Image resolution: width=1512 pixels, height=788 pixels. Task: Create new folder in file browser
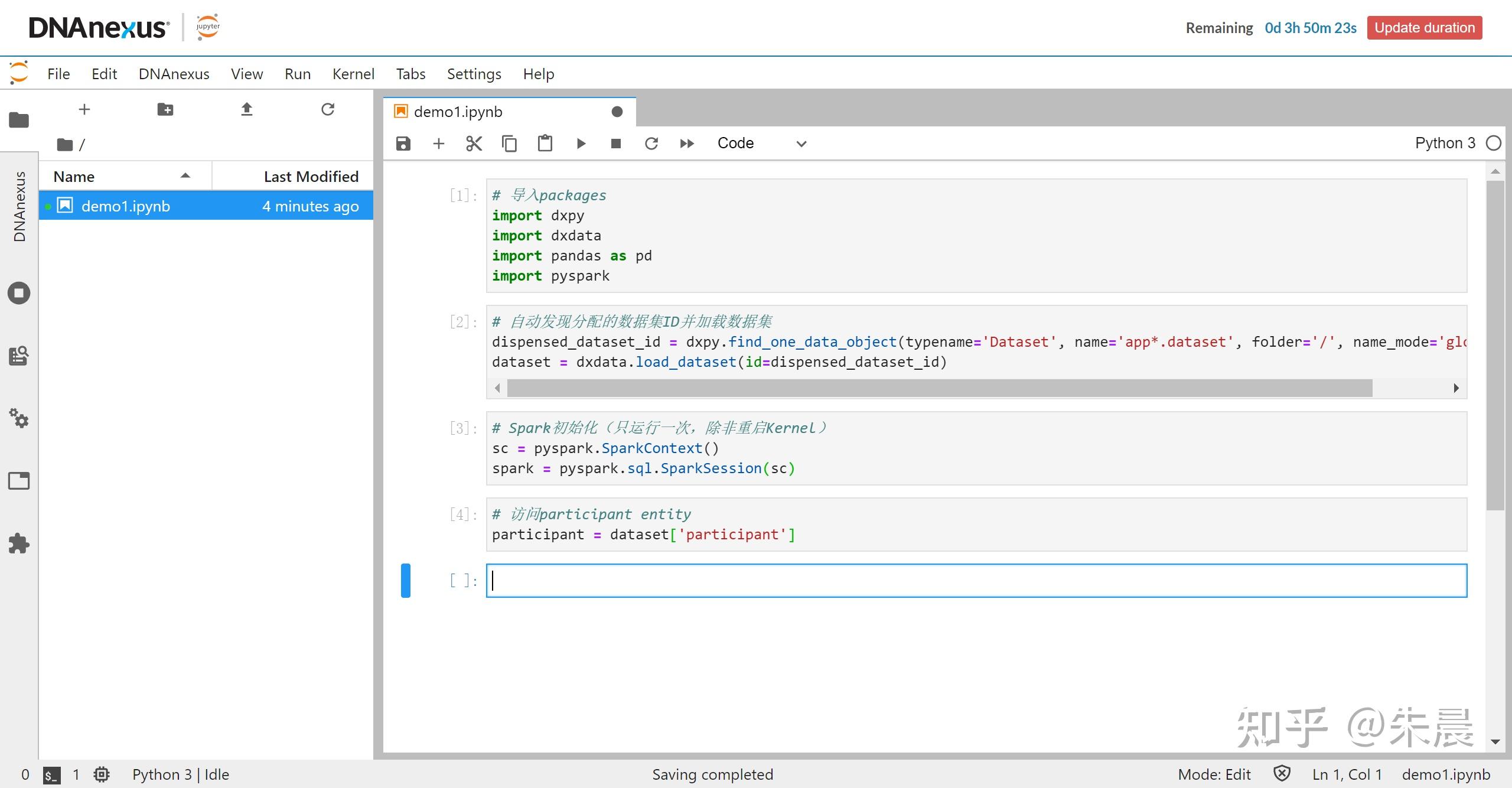coord(165,109)
